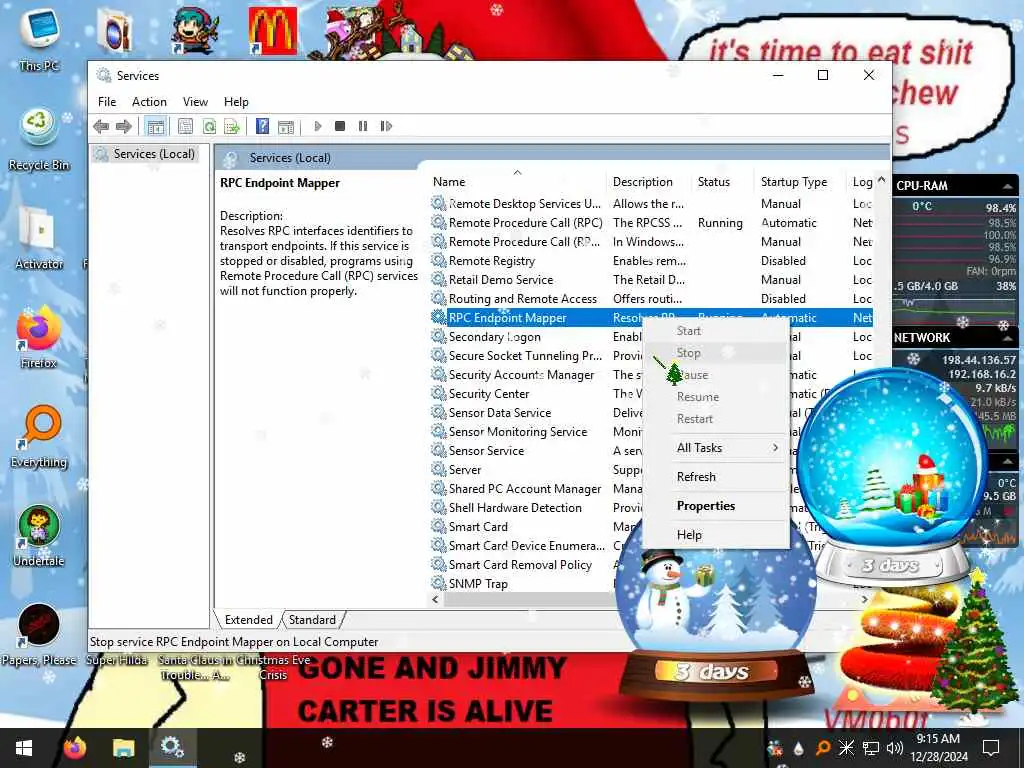Click the Services gear taskbar icon
The width and height of the screenshot is (1024, 768).
click(172, 748)
